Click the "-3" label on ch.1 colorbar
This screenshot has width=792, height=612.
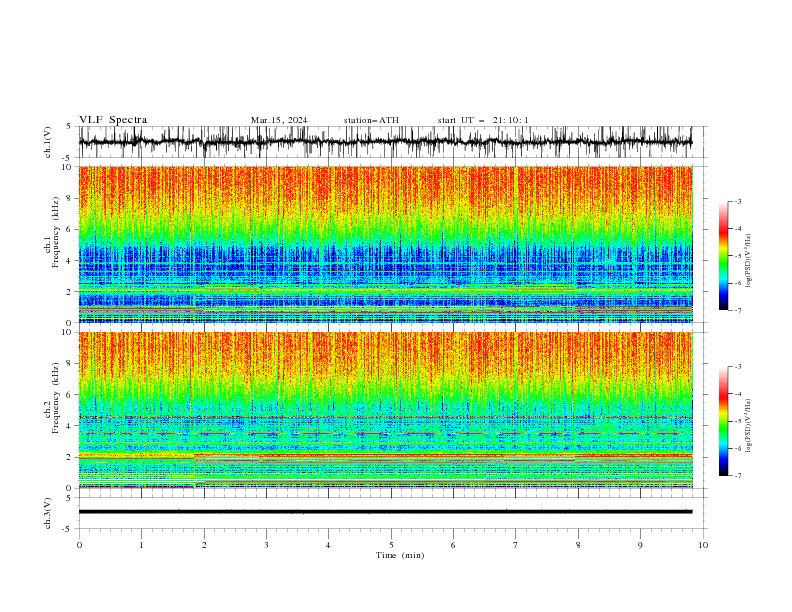[x=738, y=201]
